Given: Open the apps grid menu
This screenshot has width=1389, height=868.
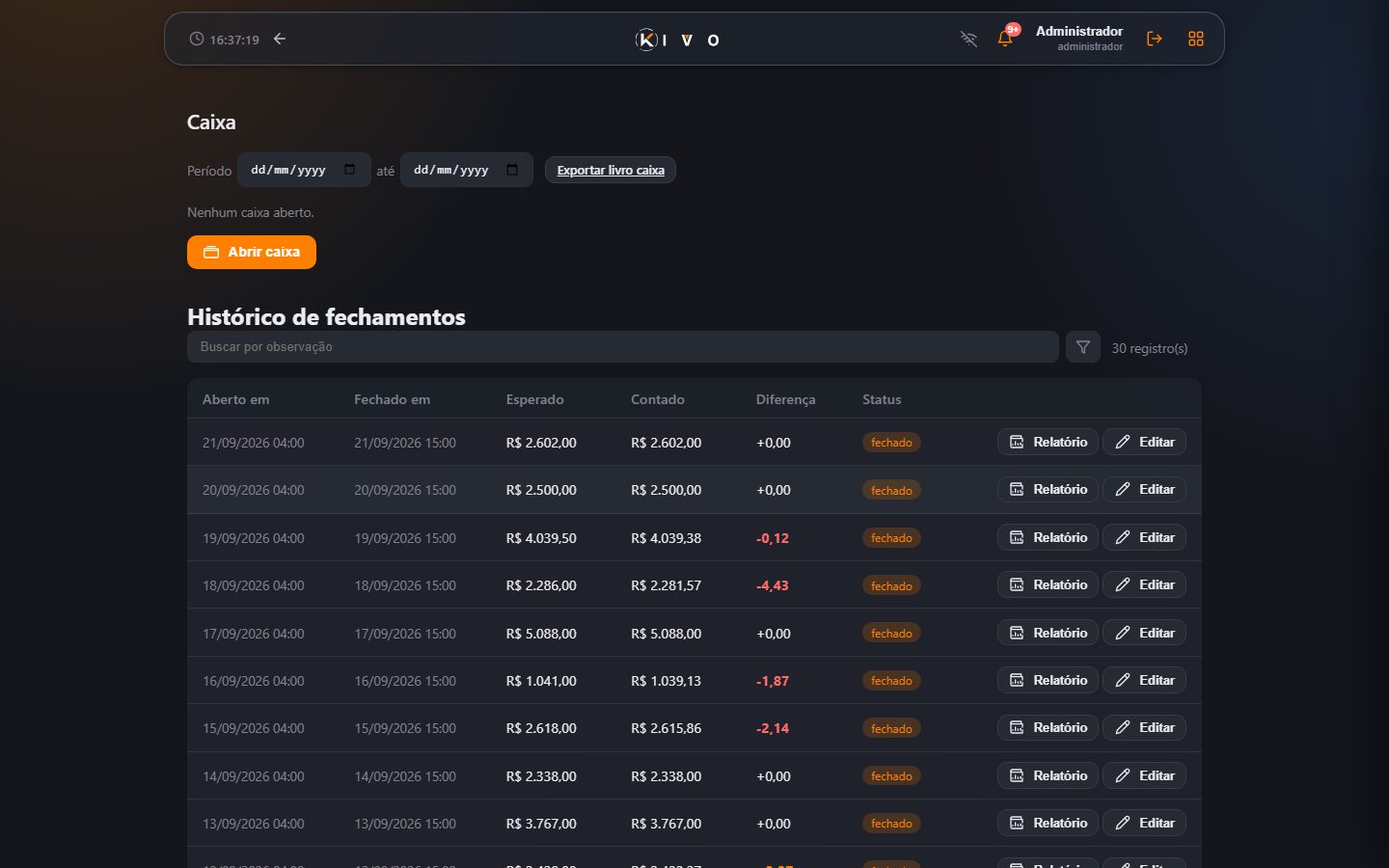Looking at the screenshot, I should pyautogui.click(x=1196, y=39).
